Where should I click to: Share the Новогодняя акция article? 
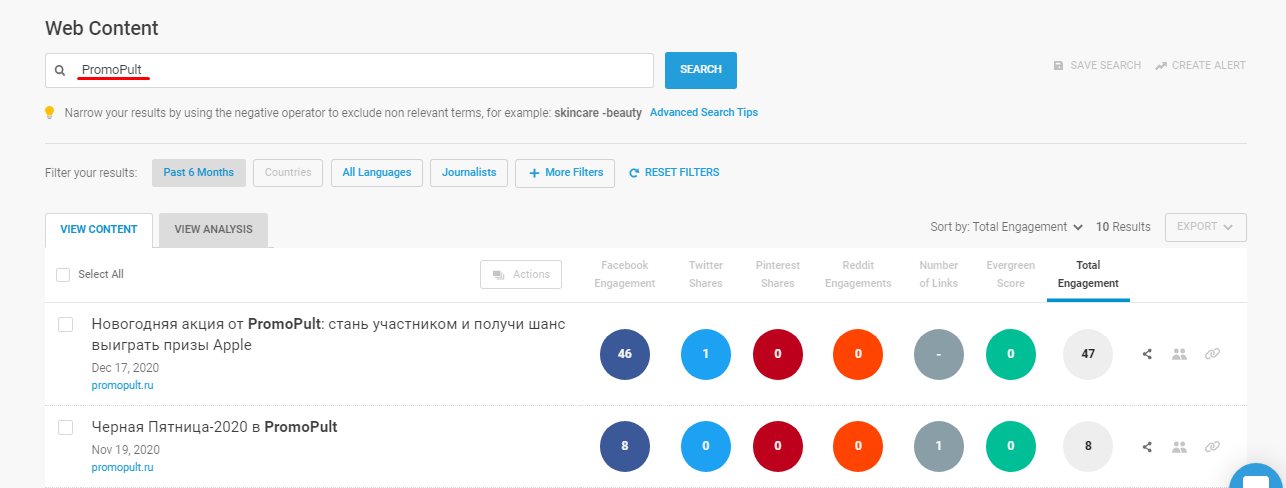(1148, 354)
